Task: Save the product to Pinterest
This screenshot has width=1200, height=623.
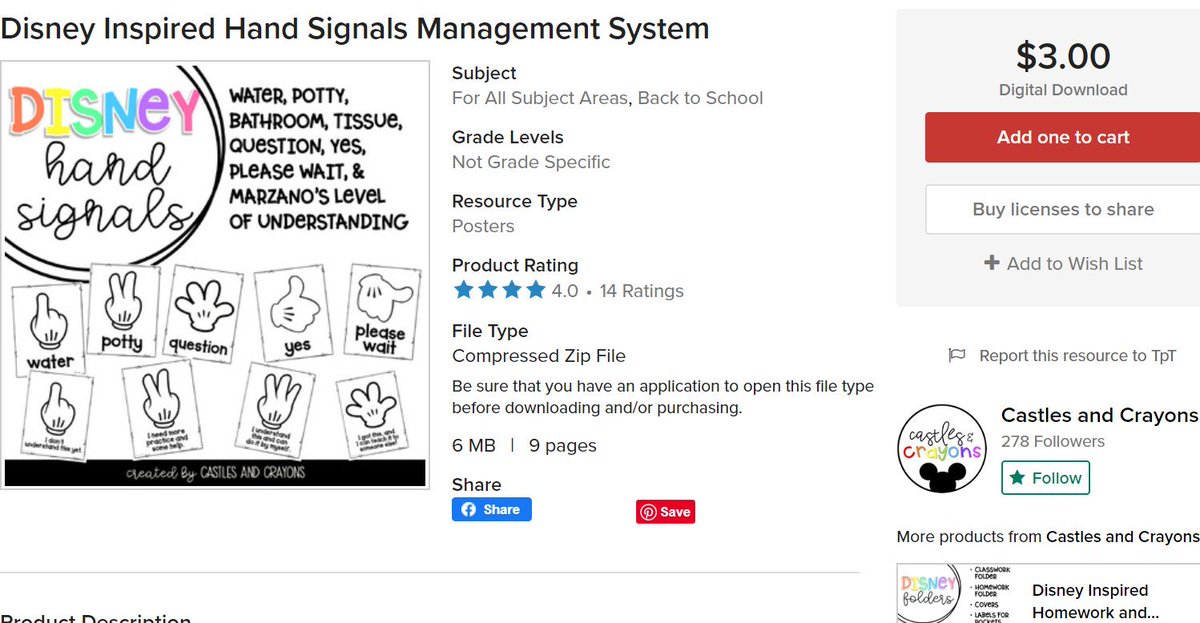Action: [665, 511]
